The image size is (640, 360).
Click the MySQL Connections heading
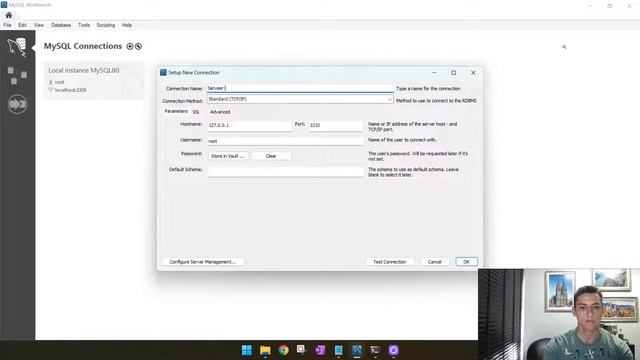point(83,46)
